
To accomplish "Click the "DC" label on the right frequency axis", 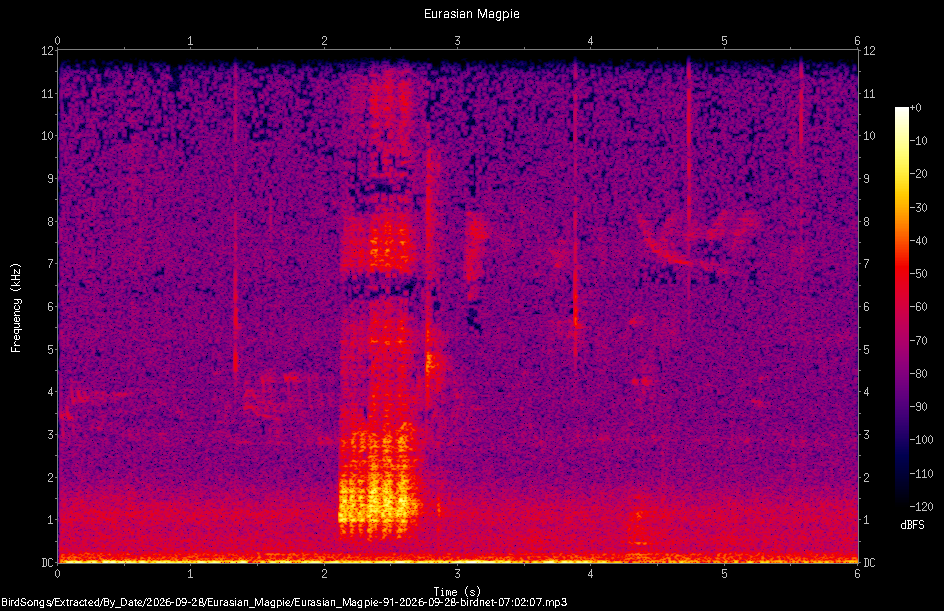I will pyautogui.click(x=869, y=563).
